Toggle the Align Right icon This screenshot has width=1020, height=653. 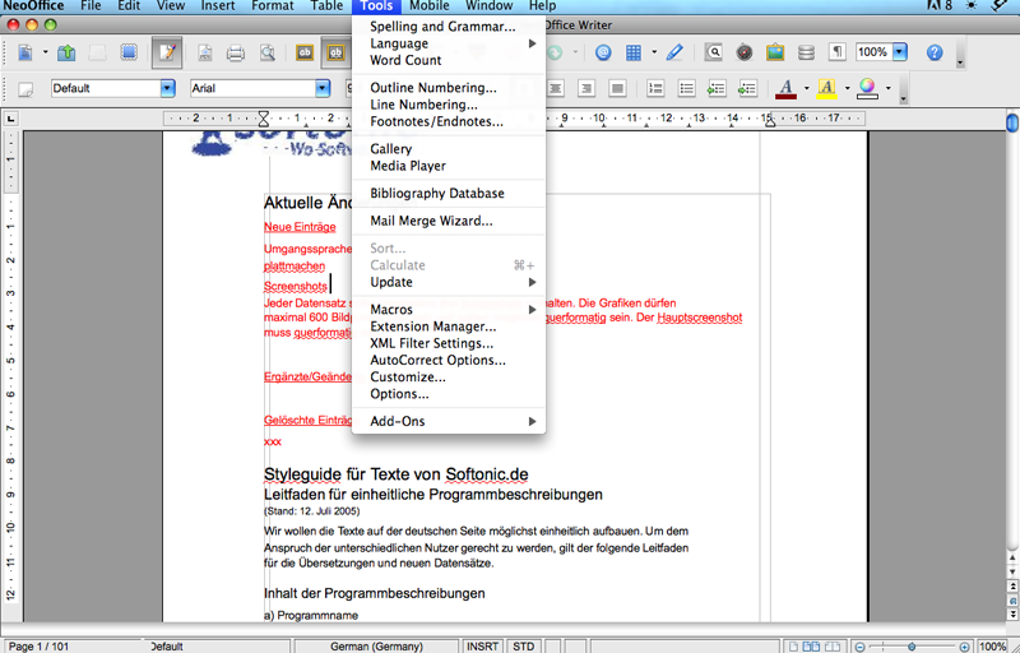click(586, 88)
